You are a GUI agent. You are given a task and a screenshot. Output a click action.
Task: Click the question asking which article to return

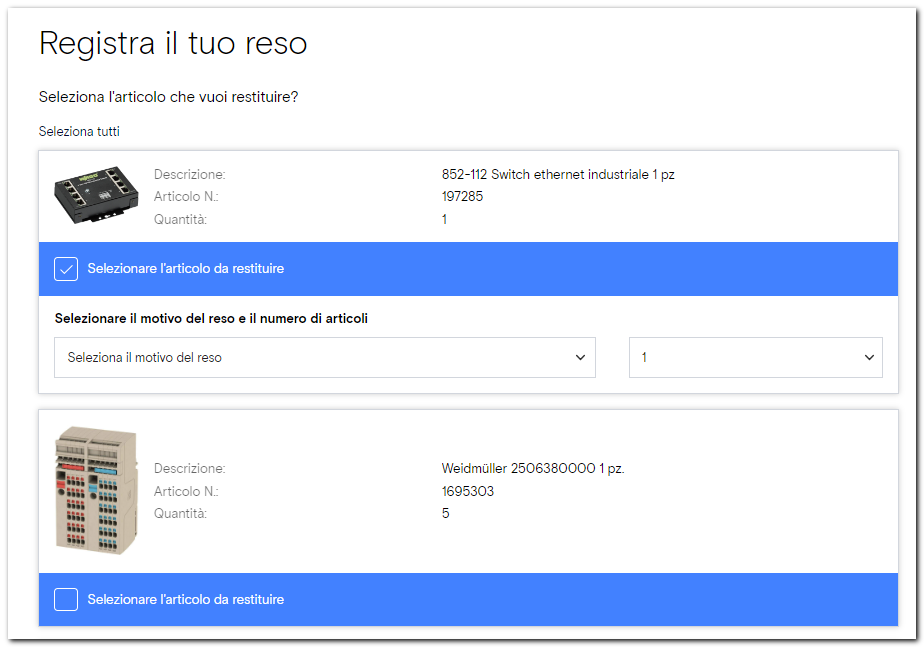[169, 97]
